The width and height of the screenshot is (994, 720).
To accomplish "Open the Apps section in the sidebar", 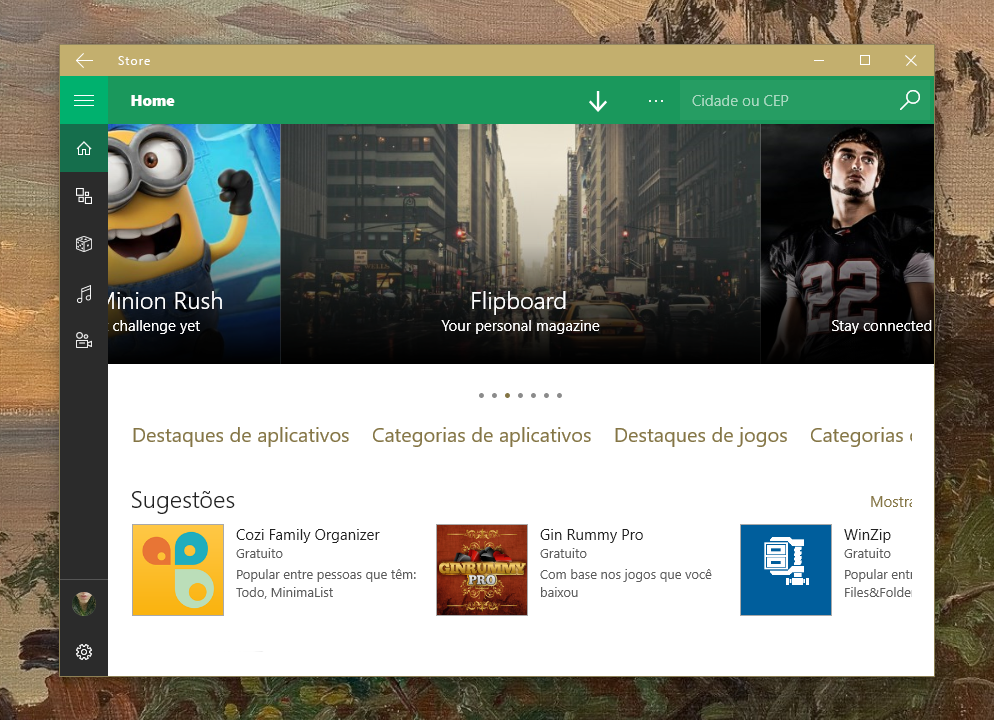I will (x=84, y=196).
